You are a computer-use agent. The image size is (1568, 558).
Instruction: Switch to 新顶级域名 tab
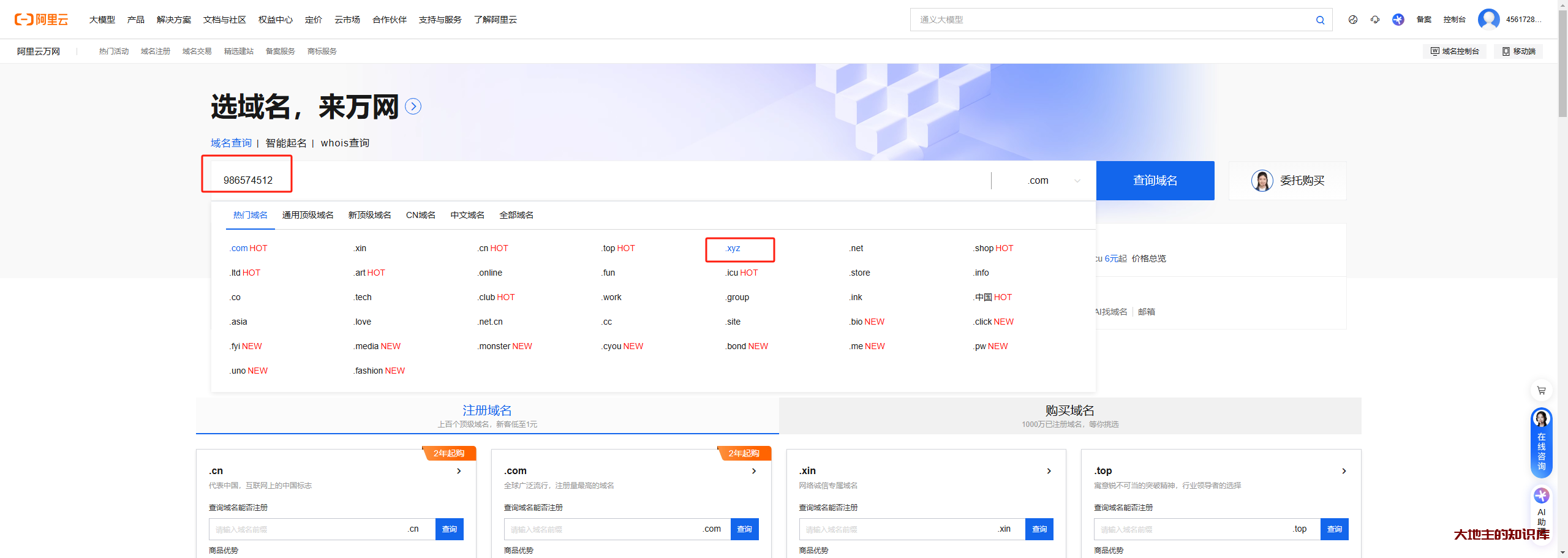pos(370,215)
